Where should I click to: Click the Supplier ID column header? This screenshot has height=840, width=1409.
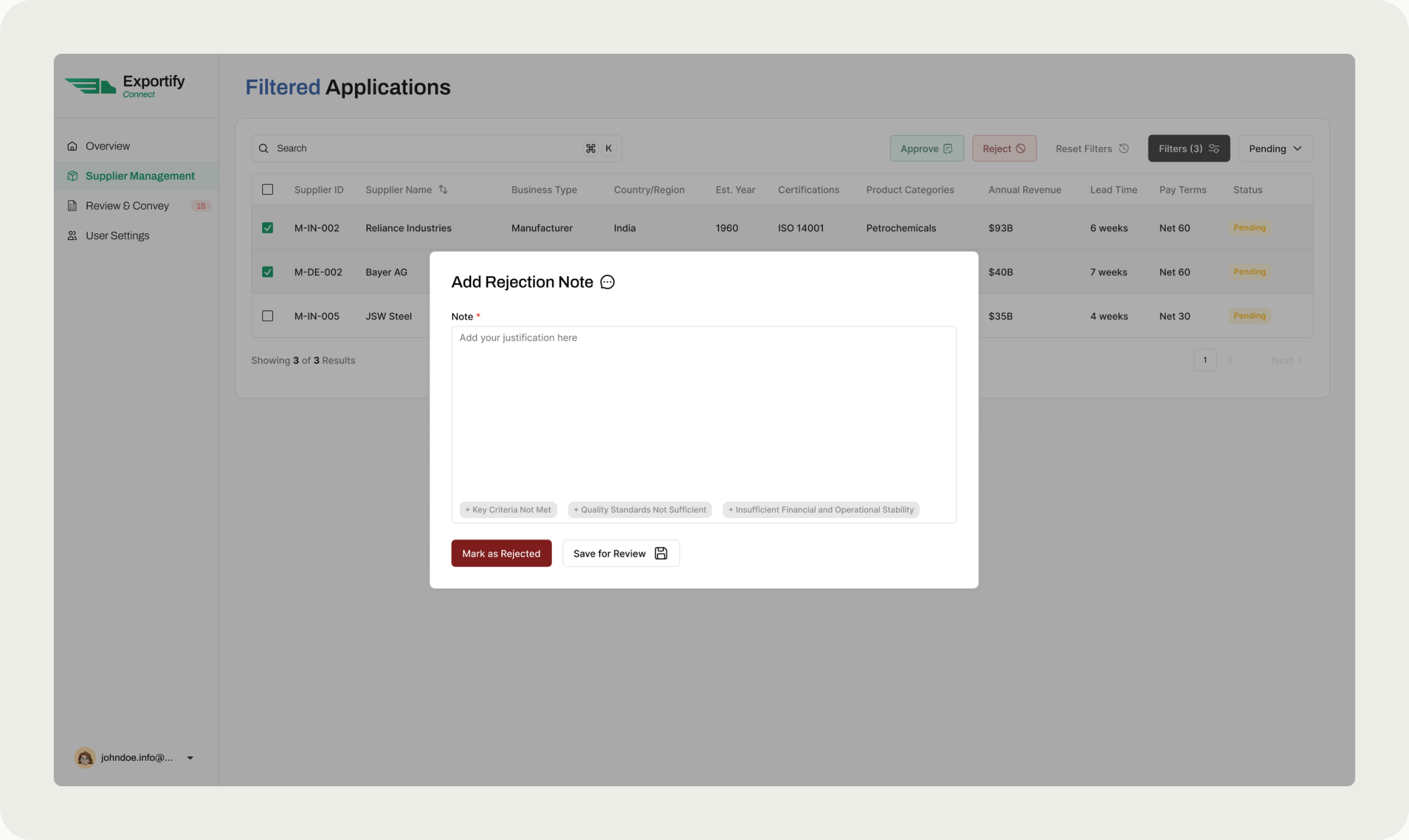pos(319,190)
